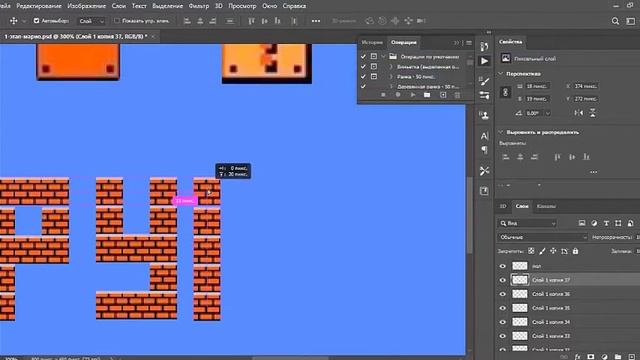The width and height of the screenshot is (640, 360).
Task: Click the fx layer style icon at bottom
Action: pos(577,357)
